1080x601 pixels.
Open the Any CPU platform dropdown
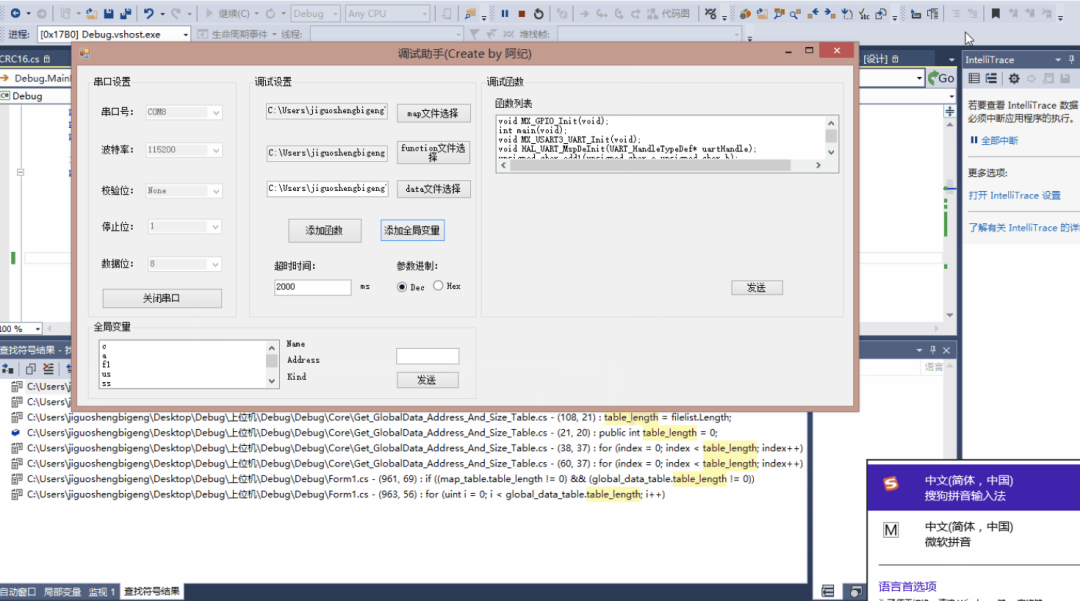coord(388,13)
